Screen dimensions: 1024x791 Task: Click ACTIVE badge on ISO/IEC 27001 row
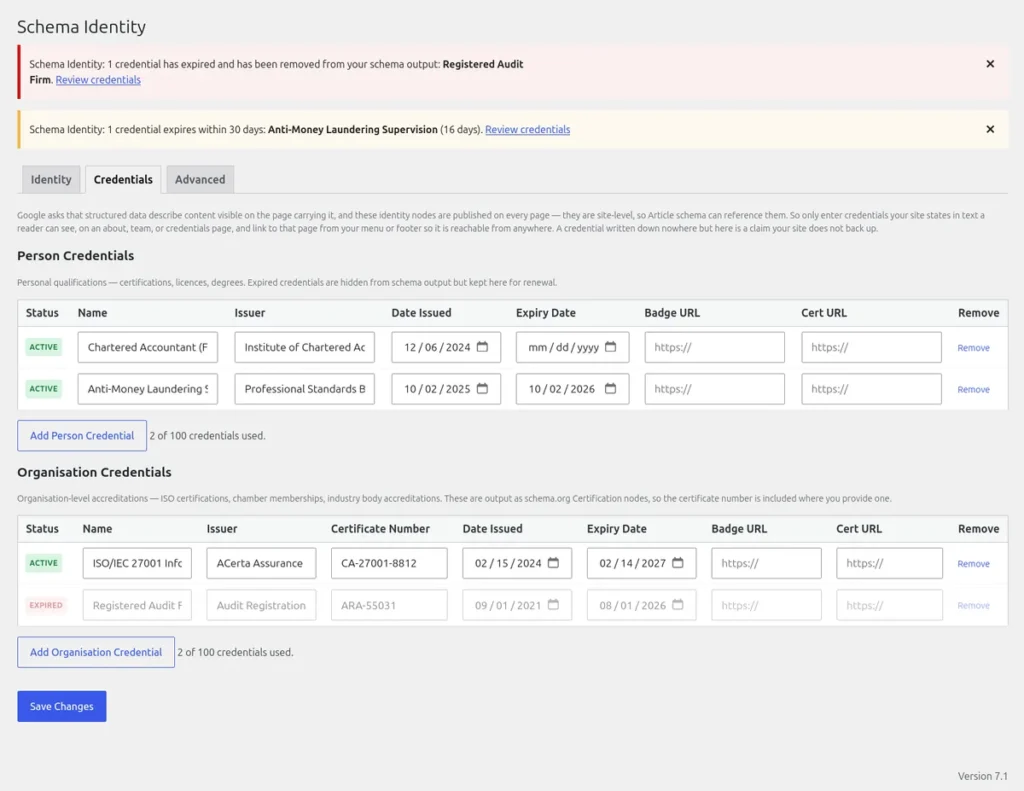point(44,563)
